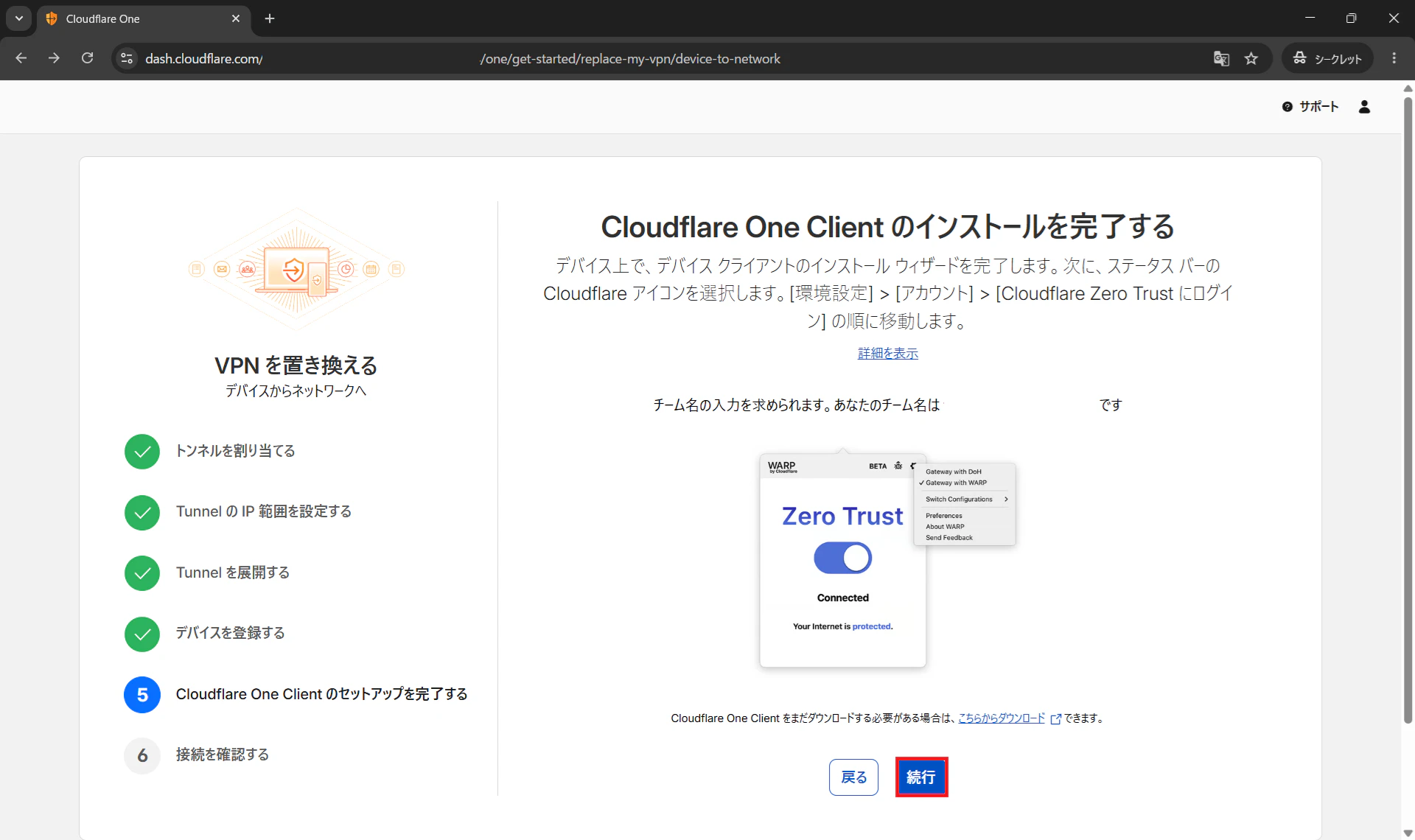
Task: Select the デバイスを登録する step label
Action: (230, 633)
